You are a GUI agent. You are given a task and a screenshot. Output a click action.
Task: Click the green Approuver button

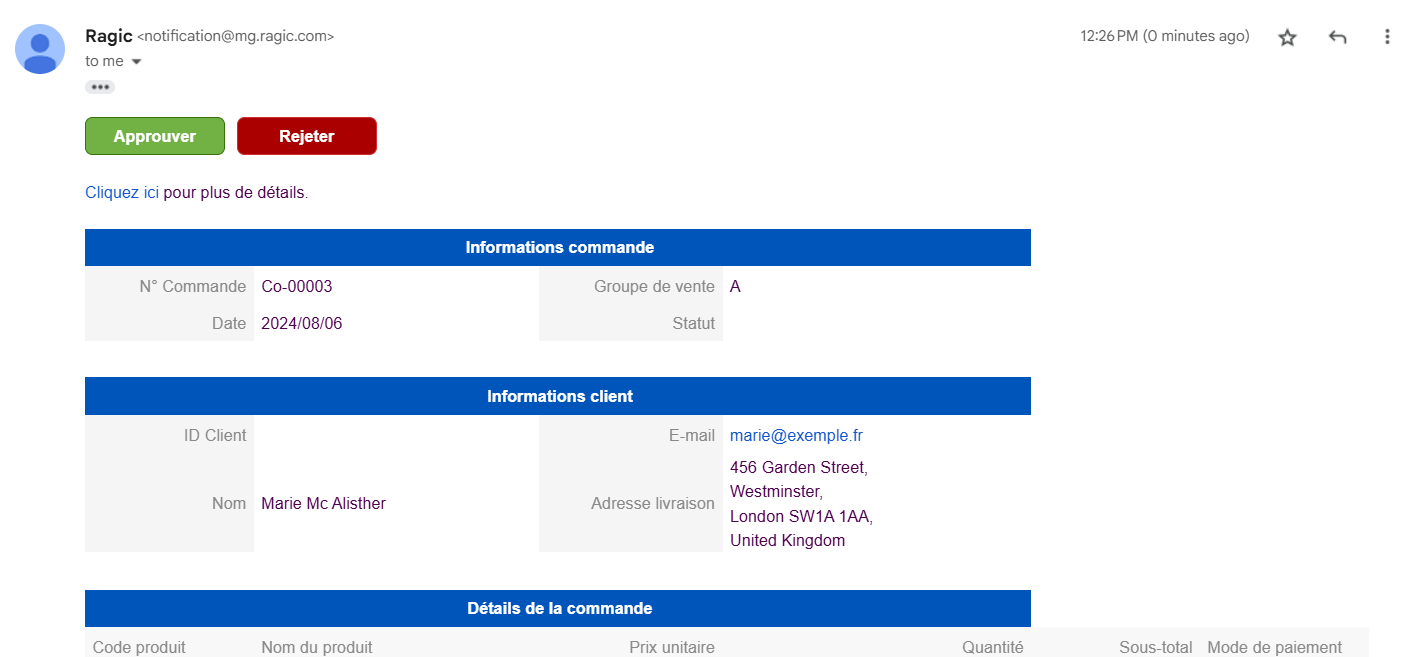155,136
